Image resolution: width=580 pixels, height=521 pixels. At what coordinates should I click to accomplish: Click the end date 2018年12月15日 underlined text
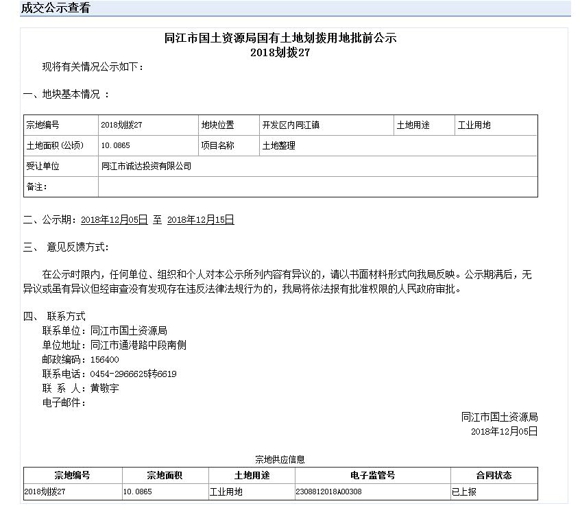tap(200, 220)
